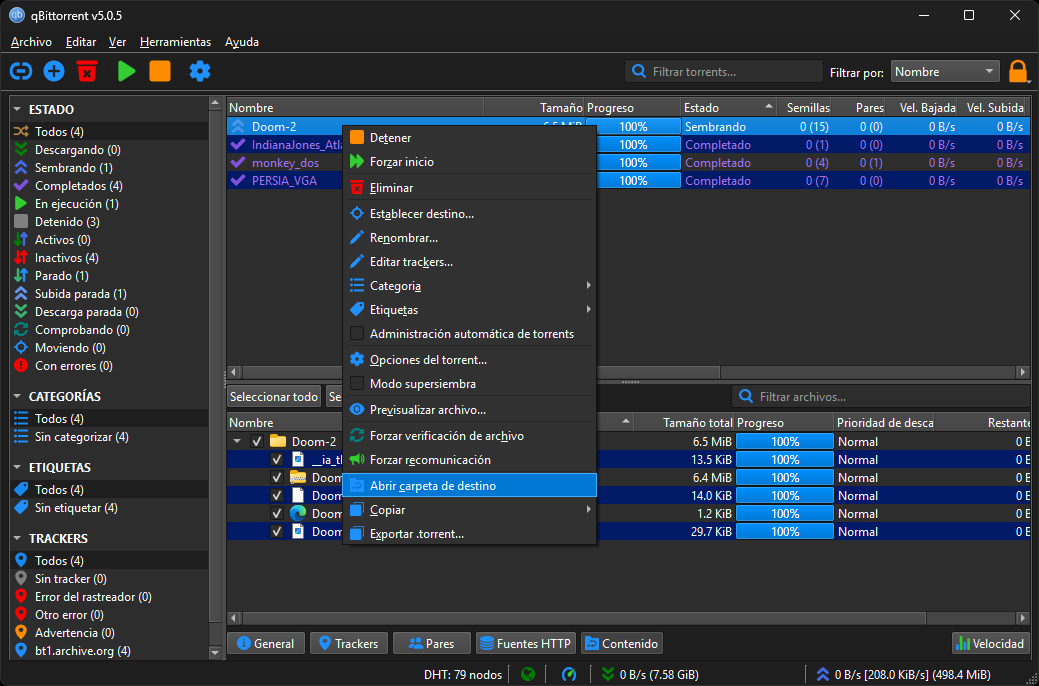Click the Seleccionar todo button
The height and width of the screenshot is (686, 1039).
[274, 397]
